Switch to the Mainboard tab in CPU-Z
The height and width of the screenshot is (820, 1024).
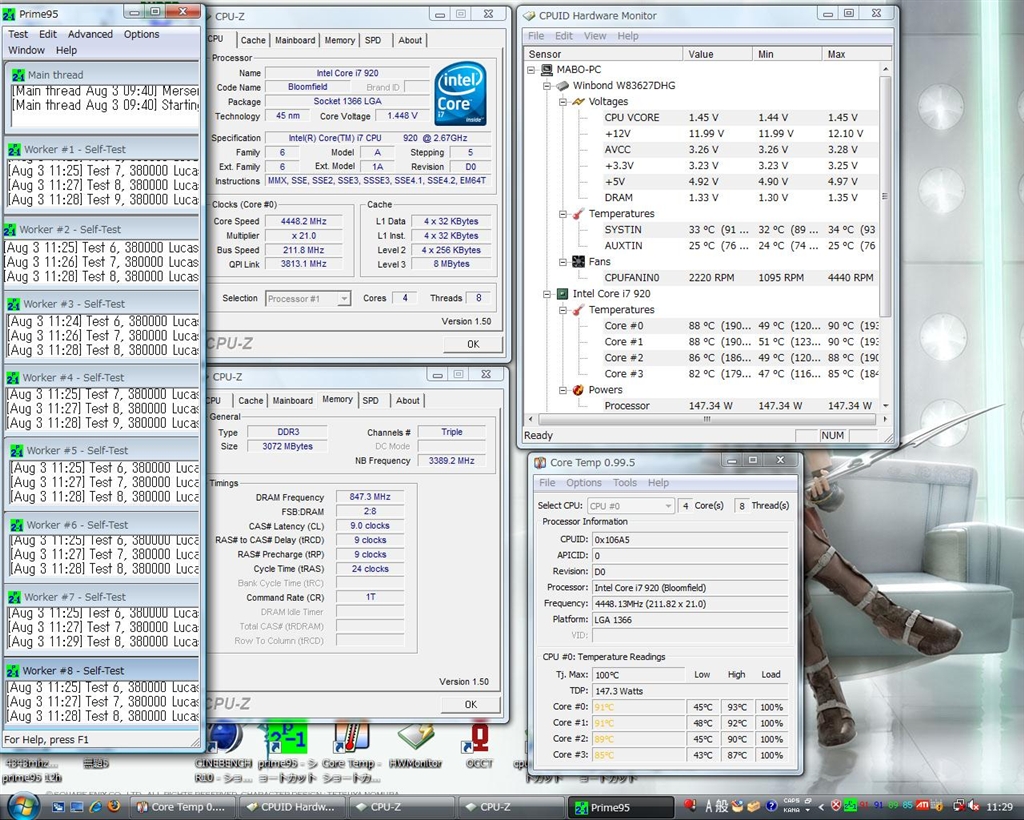295,40
